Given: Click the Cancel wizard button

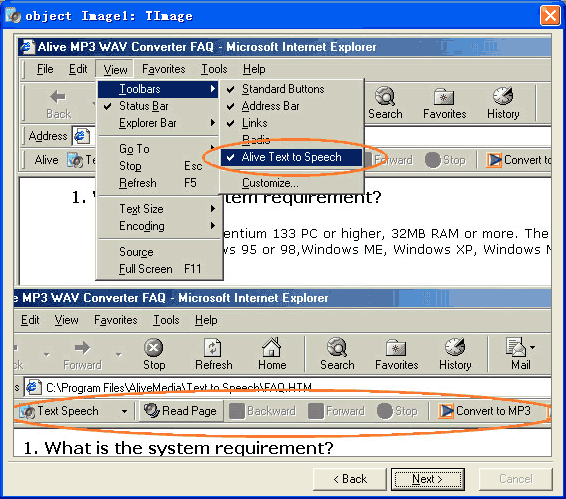Looking at the screenshot, I should pos(516,479).
